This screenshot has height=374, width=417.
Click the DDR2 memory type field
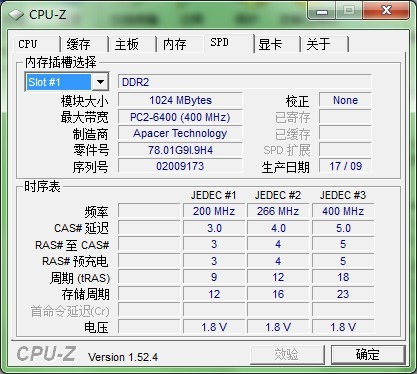click(x=244, y=82)
